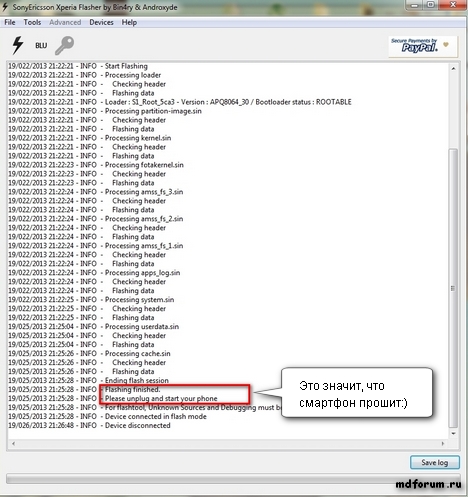Select the 'Device disconnected' log line
The width and height of the screenshot is (468, 497).
89,425
